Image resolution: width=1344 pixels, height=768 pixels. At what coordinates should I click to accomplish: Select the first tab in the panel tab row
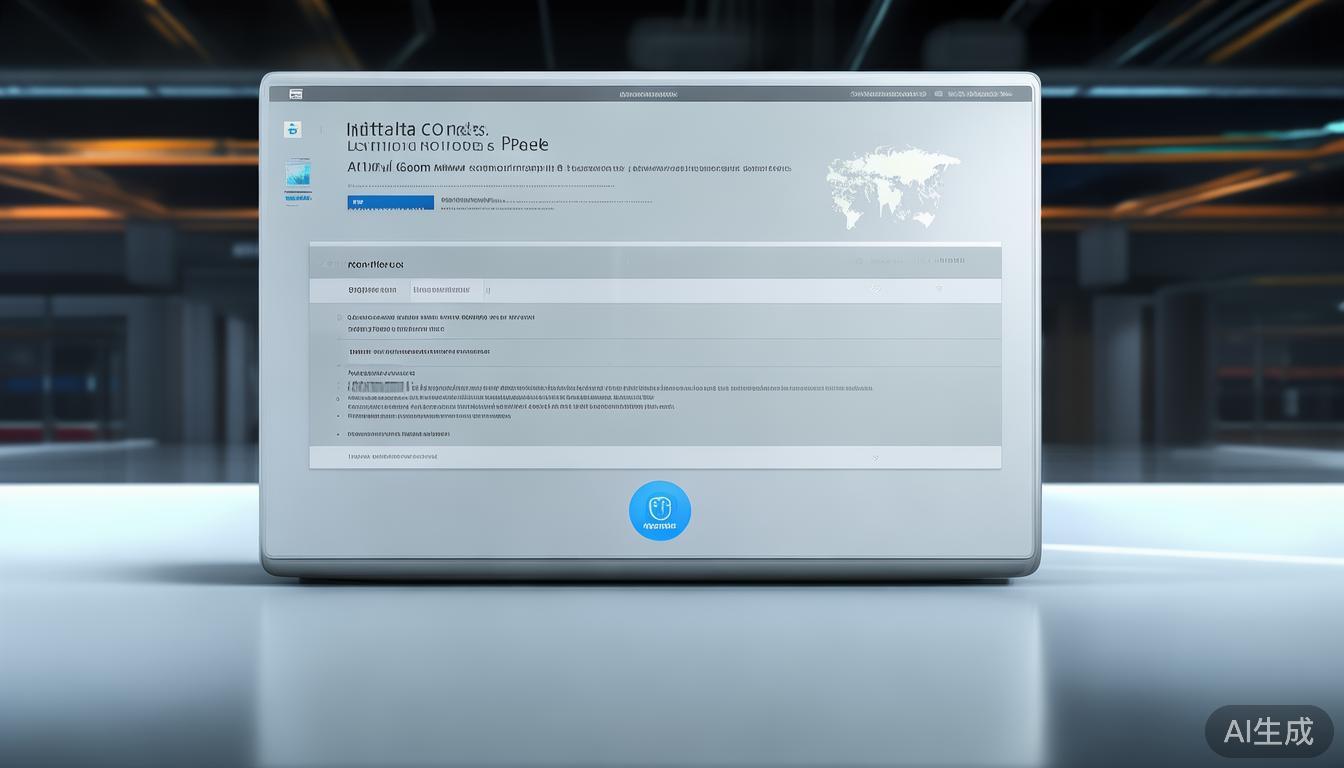(372, 290)
